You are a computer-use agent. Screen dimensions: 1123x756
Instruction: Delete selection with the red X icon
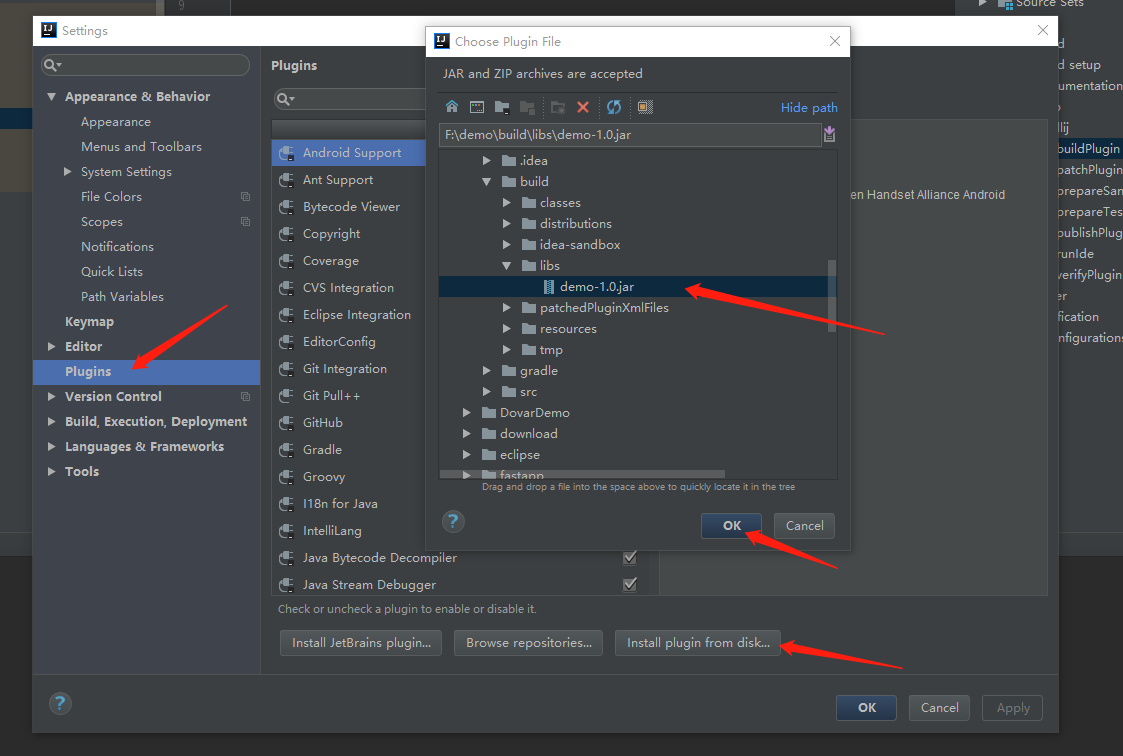pos(583,107)
